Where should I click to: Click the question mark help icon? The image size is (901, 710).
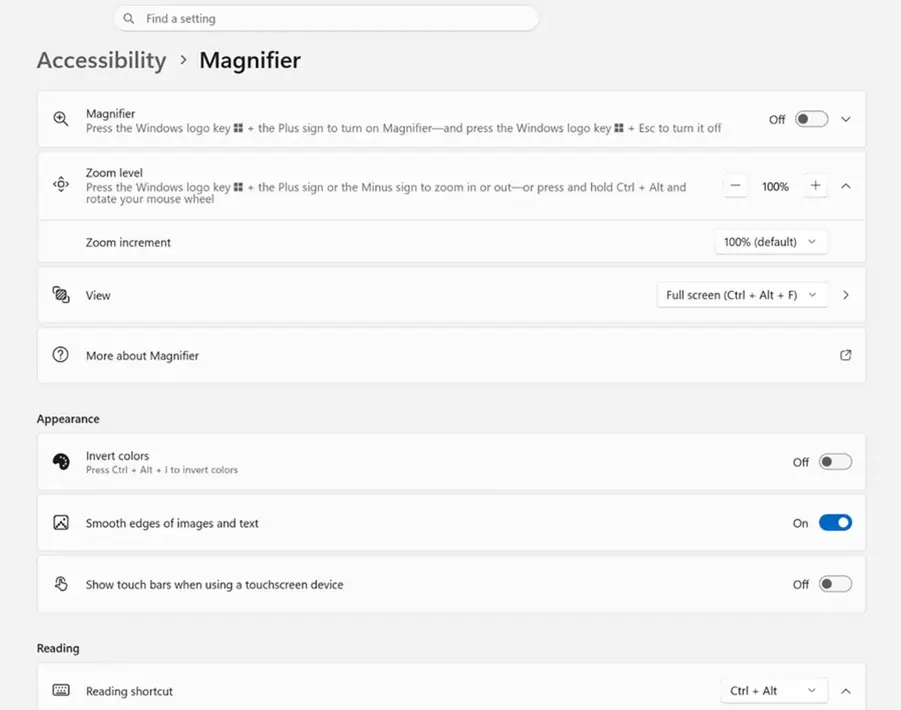(x=60, y=354)
